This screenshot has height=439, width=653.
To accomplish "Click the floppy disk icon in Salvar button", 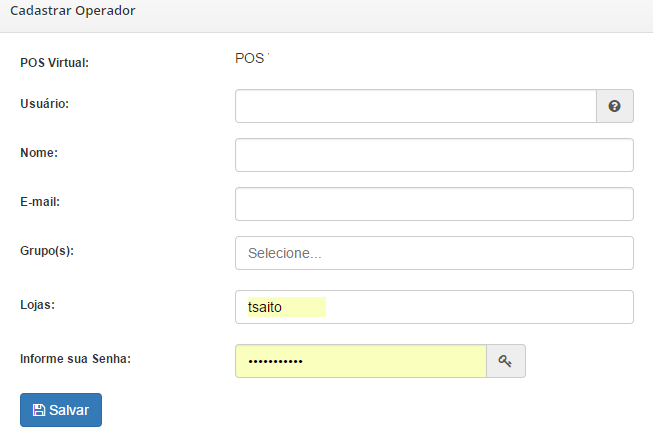I will click(x=39, y=410).
